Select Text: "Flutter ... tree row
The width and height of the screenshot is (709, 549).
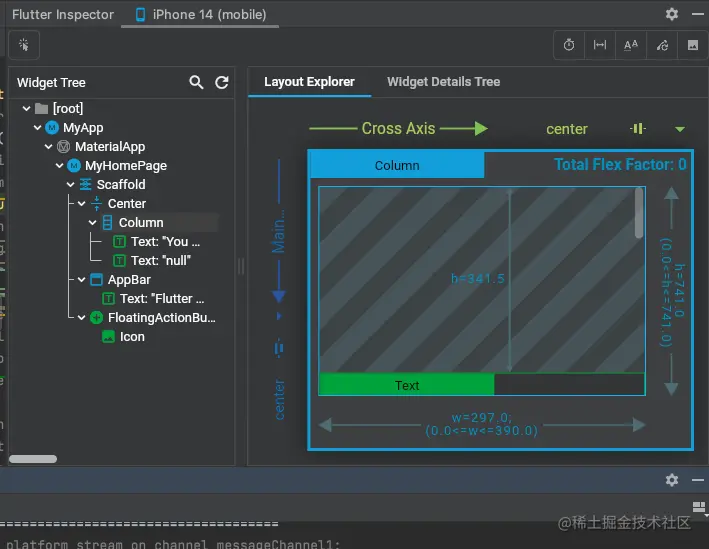(153, 299)
